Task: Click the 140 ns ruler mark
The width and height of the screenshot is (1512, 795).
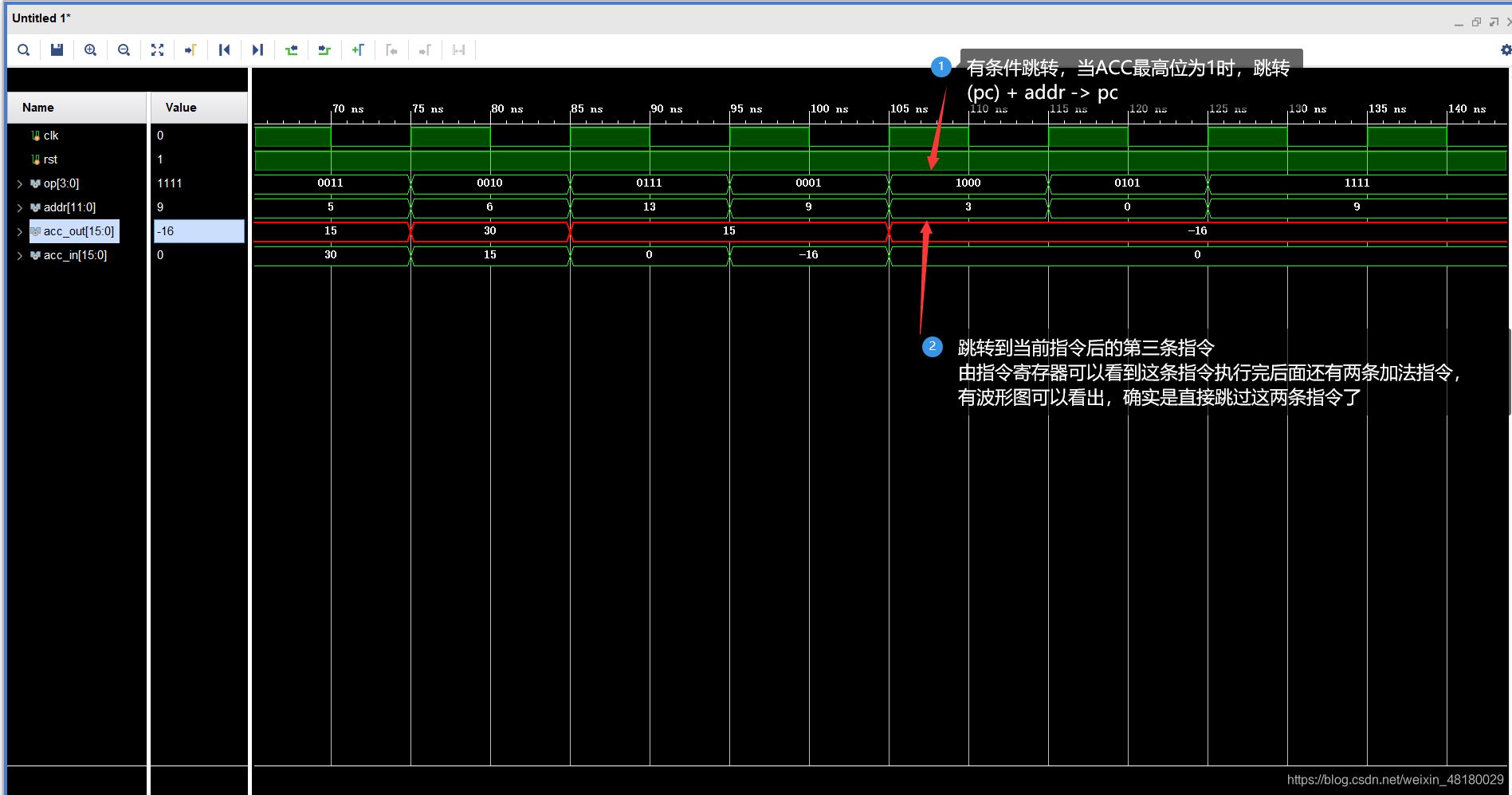Action: click(1467, 109)
